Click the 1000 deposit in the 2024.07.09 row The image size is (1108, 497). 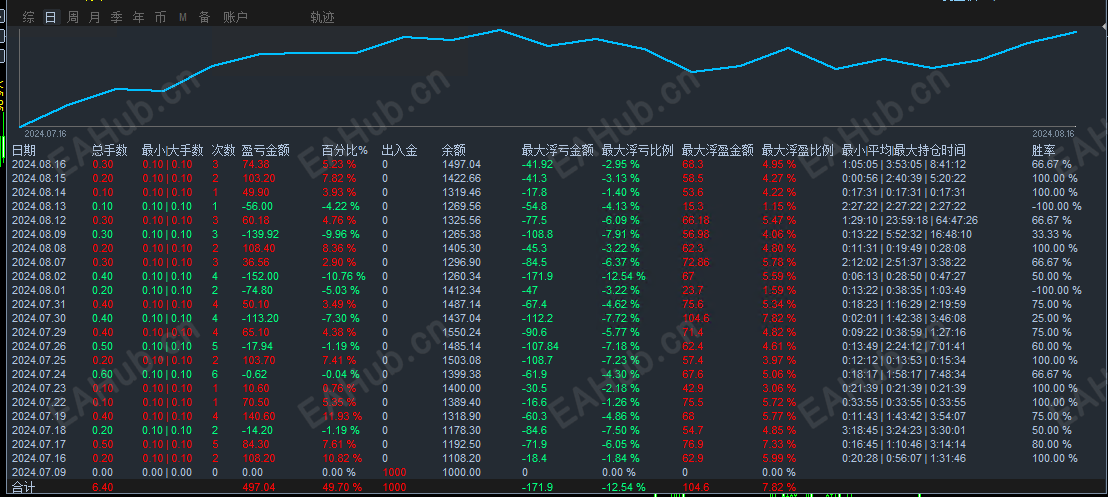[x=394, y=472]
